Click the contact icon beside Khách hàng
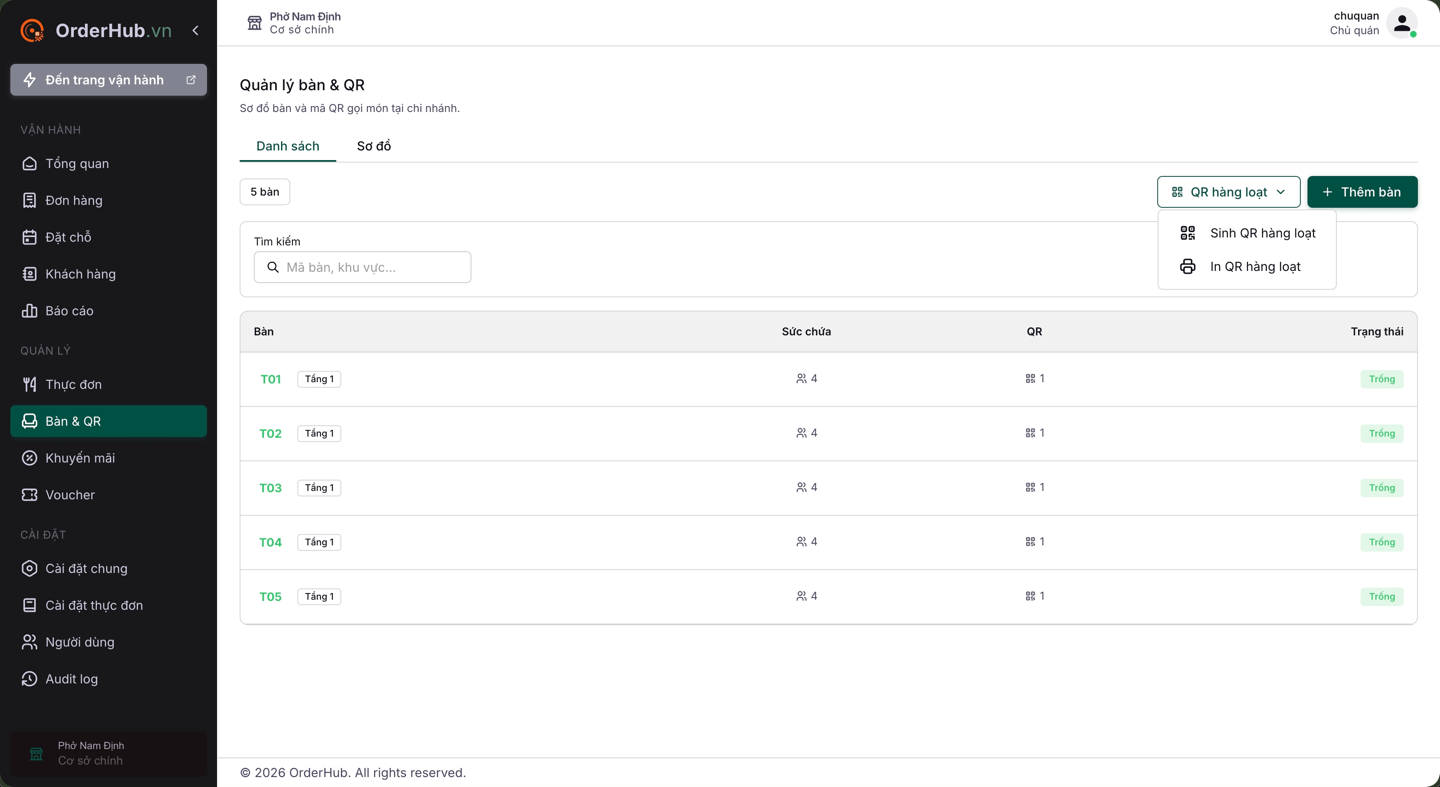This screenshot has height=787, width=1440. tap(29, 274)
